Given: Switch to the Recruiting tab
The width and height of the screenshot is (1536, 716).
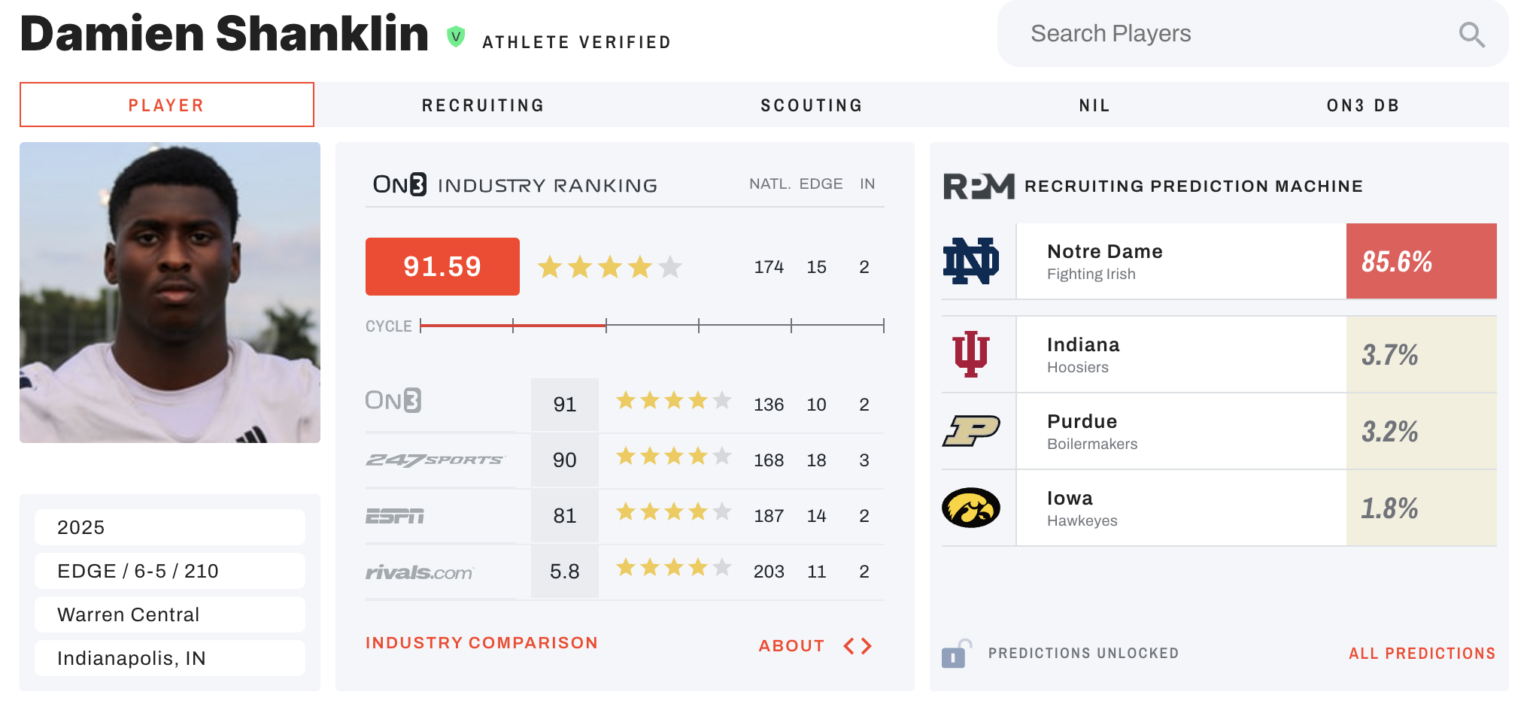Looking at the screenshot, I should point(483,105).
